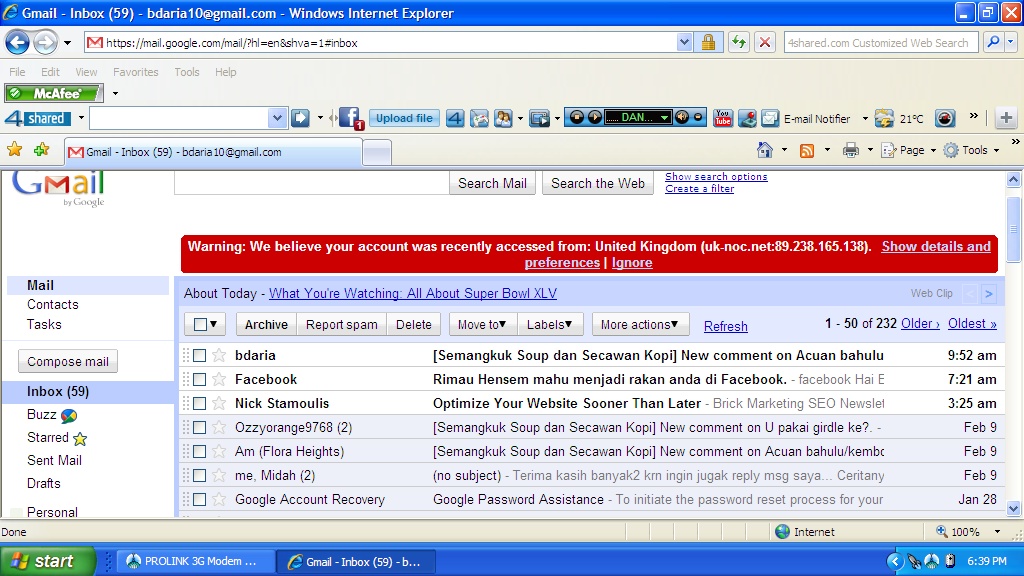The width and height of the screenshot is (1024, 576).
Task: Open the Help menu
Action: coord(225,72)
